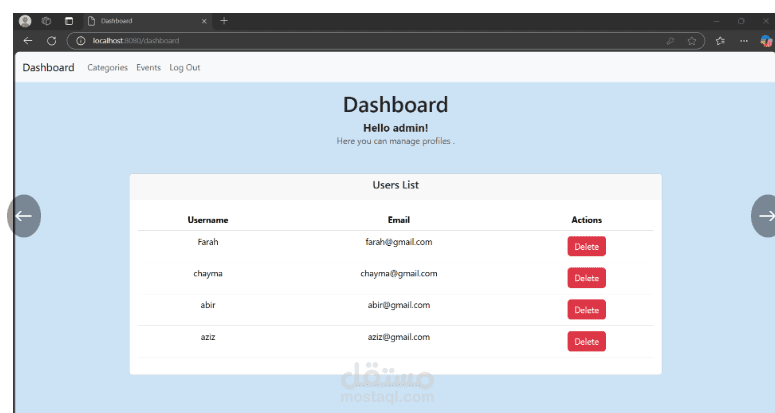
Task: Open the workspaces icon in title bar
Action: point(46,21)
